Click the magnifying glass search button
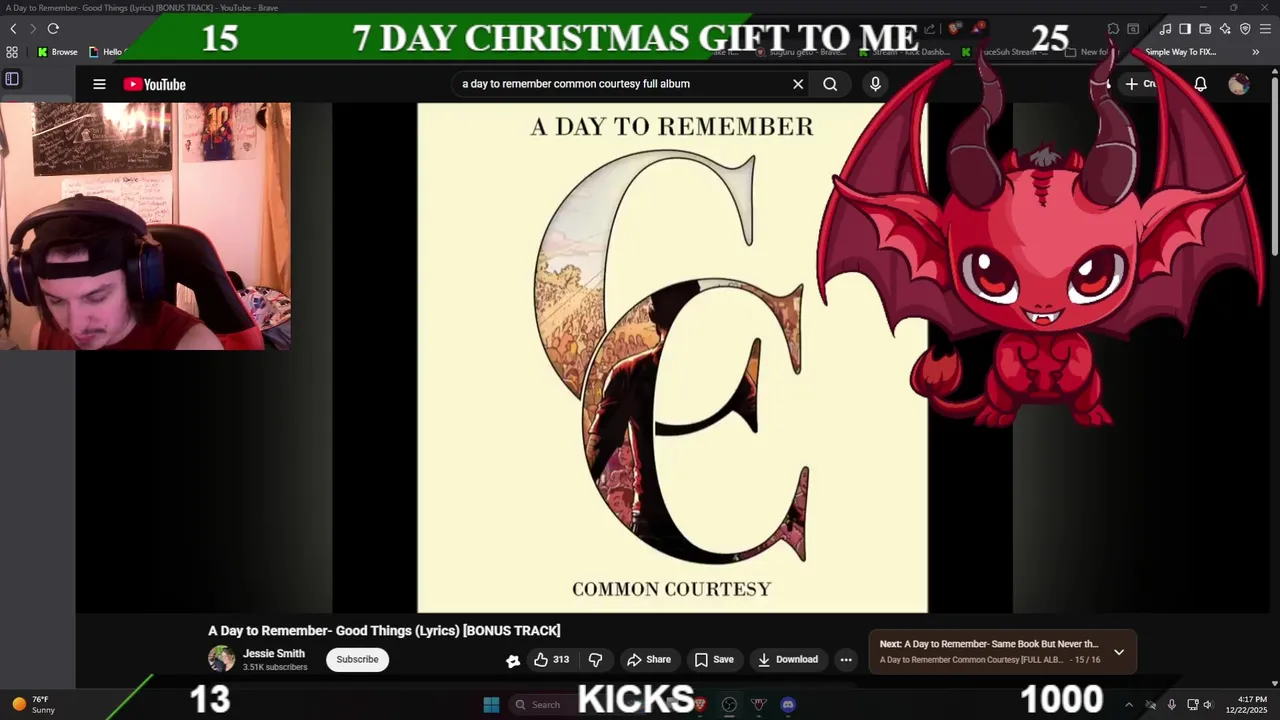The width and height of the screenshot is (1280, 720). 830,84
